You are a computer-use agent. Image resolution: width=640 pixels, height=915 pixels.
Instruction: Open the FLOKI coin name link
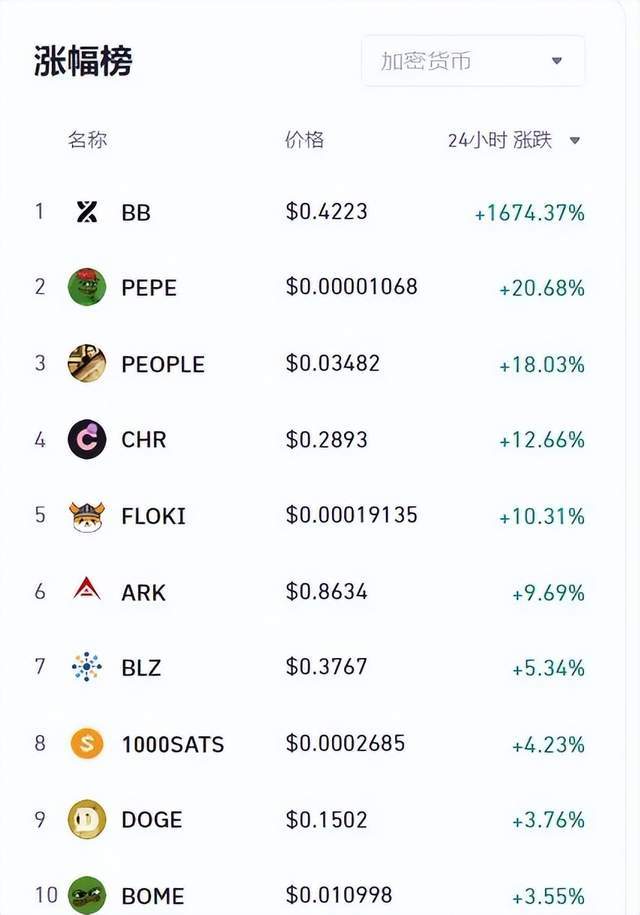click(154, 516)
